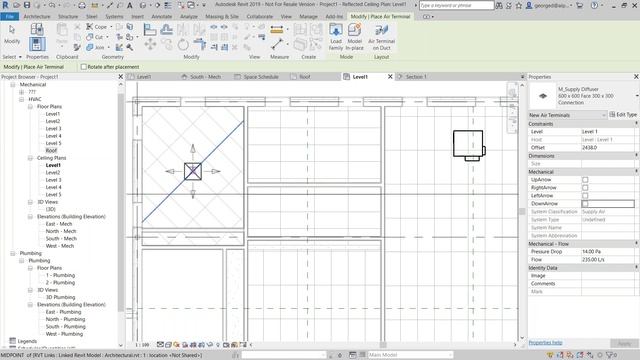The height and width of the screenshot is (360, 640).
Task: Click the Apply button in Properties
Action: click(x=624, y=344)
